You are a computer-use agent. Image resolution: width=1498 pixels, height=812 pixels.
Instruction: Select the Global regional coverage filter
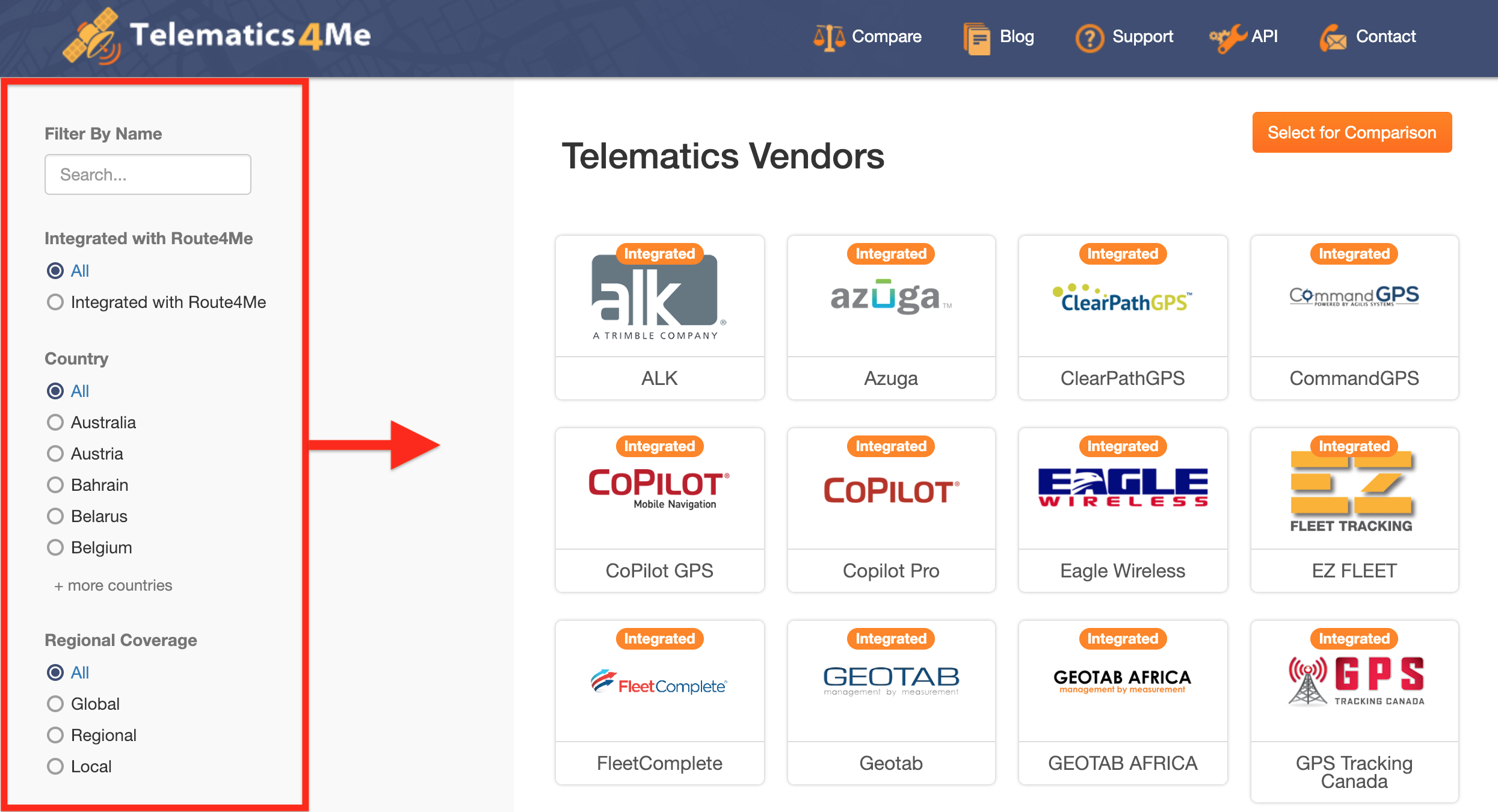pos(56,703)
